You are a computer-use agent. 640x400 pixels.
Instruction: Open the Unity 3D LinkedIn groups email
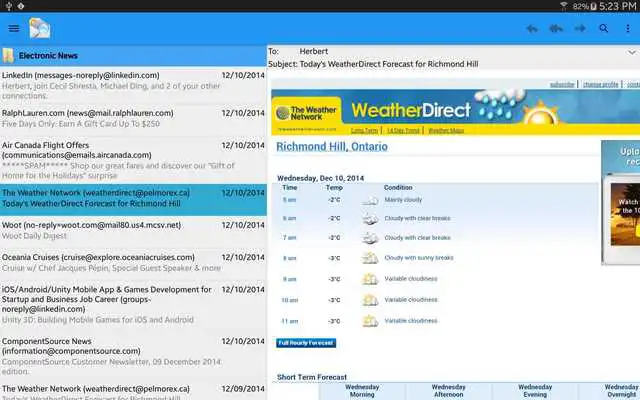pos(133,304)
